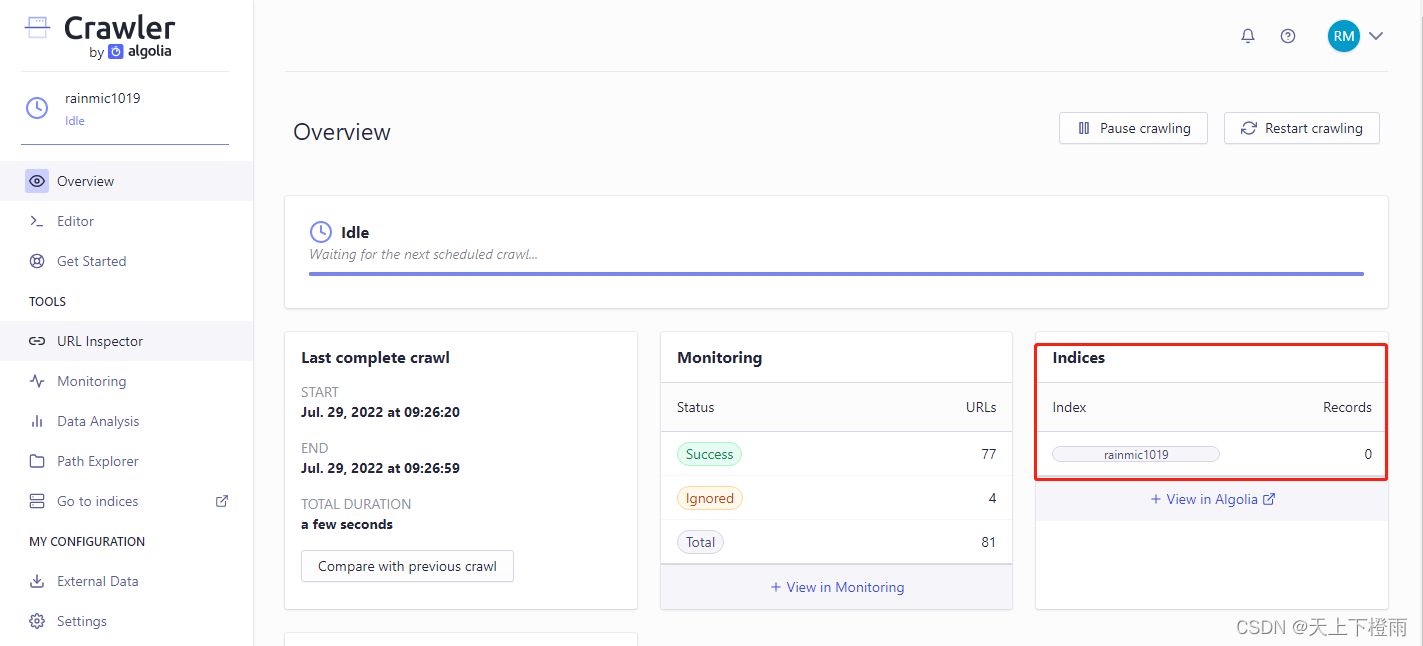The width and height of the screenshot is (1423, 646).
Task: Click the bar chart icon next to Data Analysis
Action: coord(37,421)
